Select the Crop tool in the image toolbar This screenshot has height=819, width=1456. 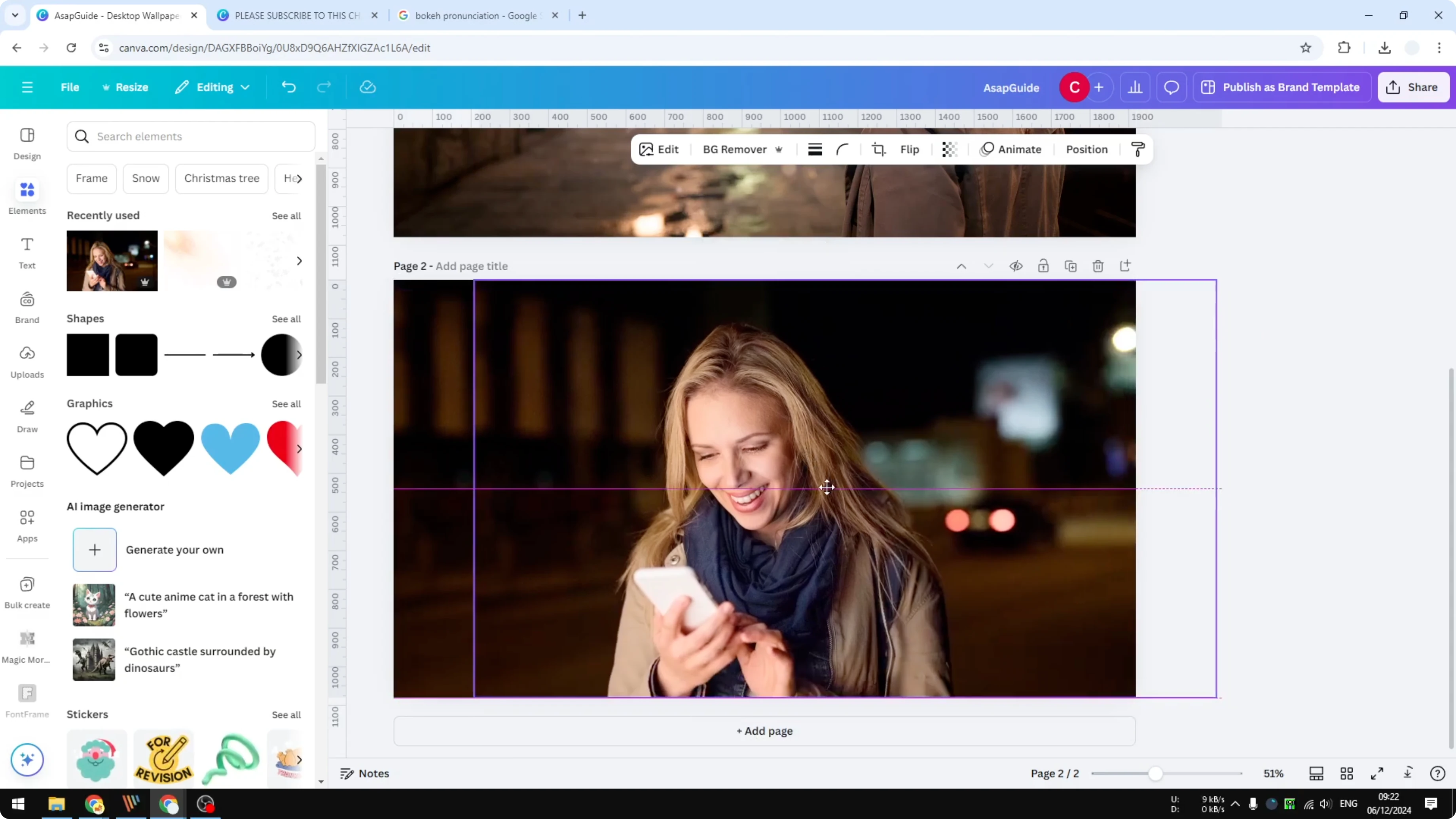tap(879, 149)
